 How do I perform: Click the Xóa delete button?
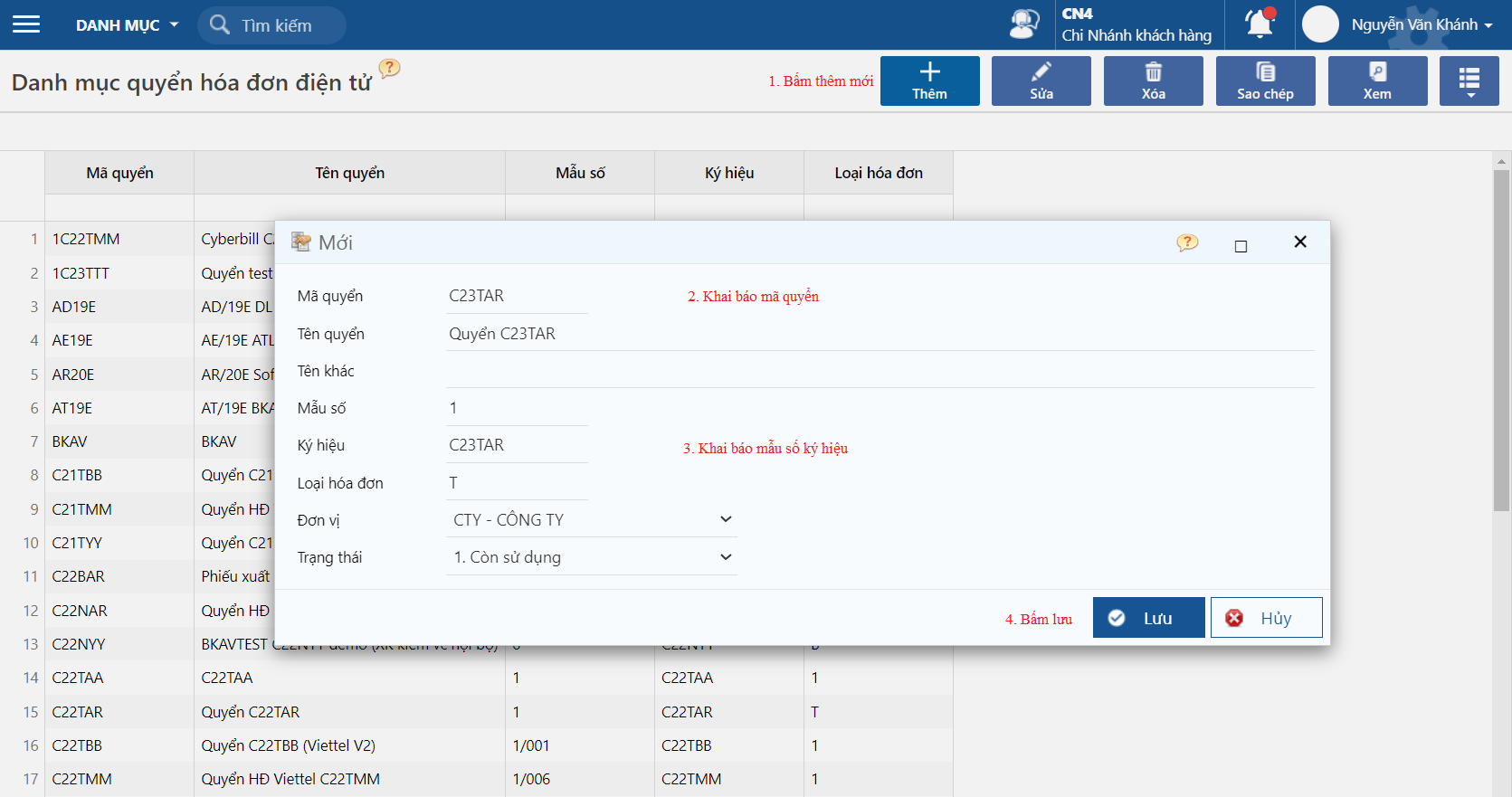point(1153,81)
